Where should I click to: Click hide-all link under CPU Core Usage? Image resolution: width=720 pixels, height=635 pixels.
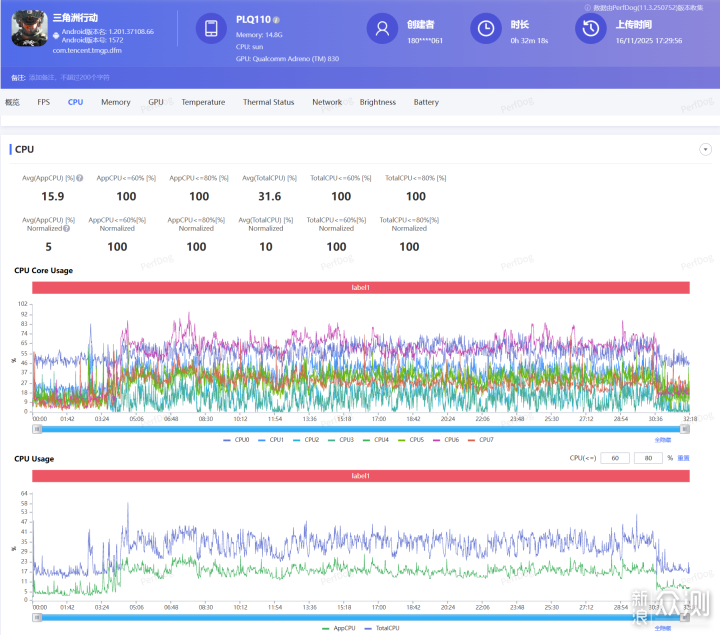point(662,438)
